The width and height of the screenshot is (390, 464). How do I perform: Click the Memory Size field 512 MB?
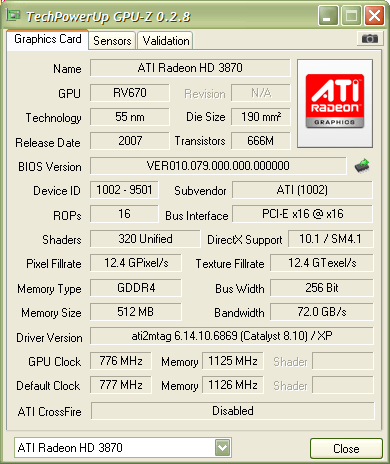(136, 312)
